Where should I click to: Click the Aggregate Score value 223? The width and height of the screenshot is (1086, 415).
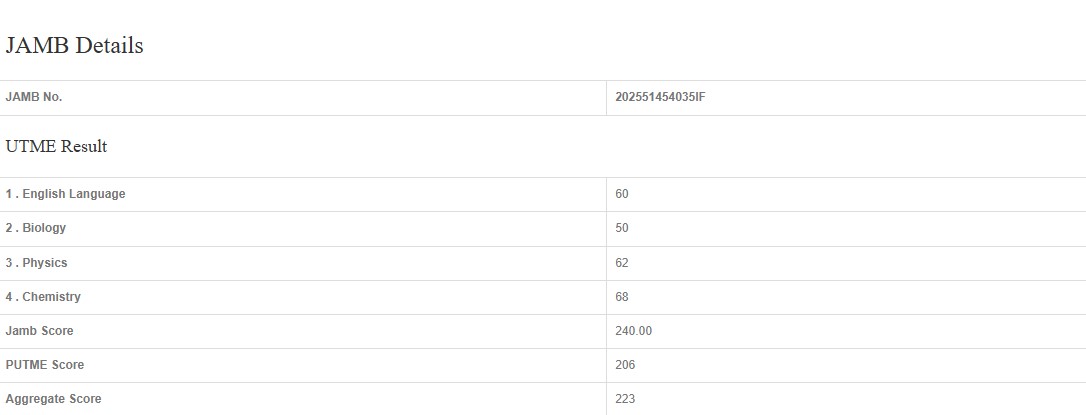click(625, 399)
